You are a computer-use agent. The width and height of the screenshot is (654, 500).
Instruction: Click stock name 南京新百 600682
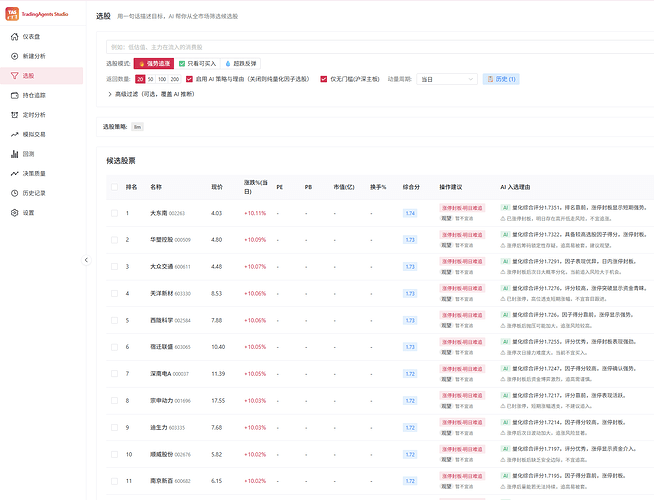[170, 481]
